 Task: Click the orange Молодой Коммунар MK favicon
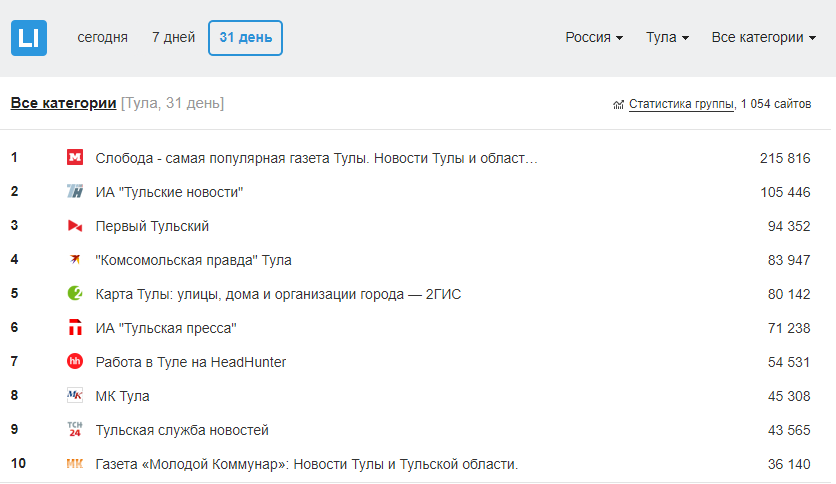tap(75, 464)
